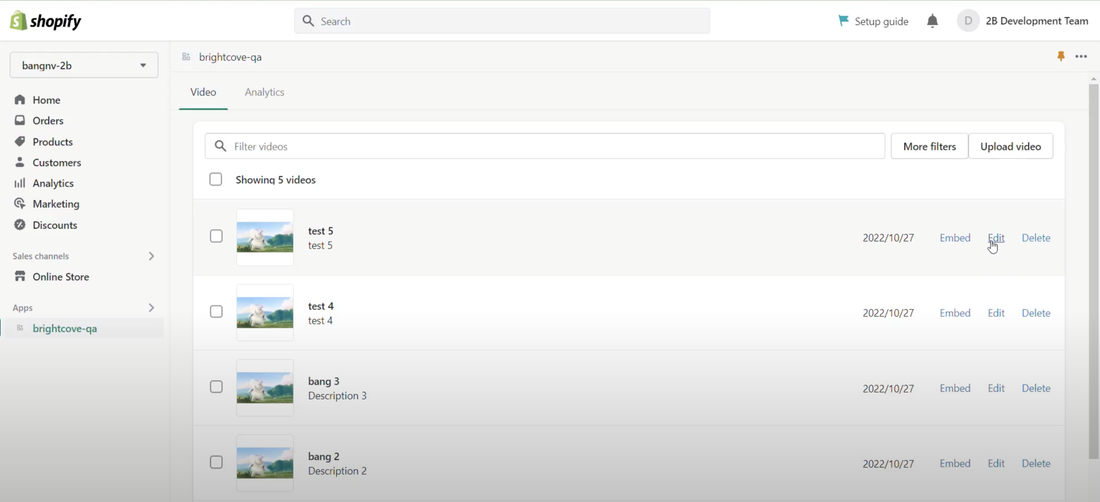
Task: Click the Setup guide flag icon
Action: [x=843, y=21]
